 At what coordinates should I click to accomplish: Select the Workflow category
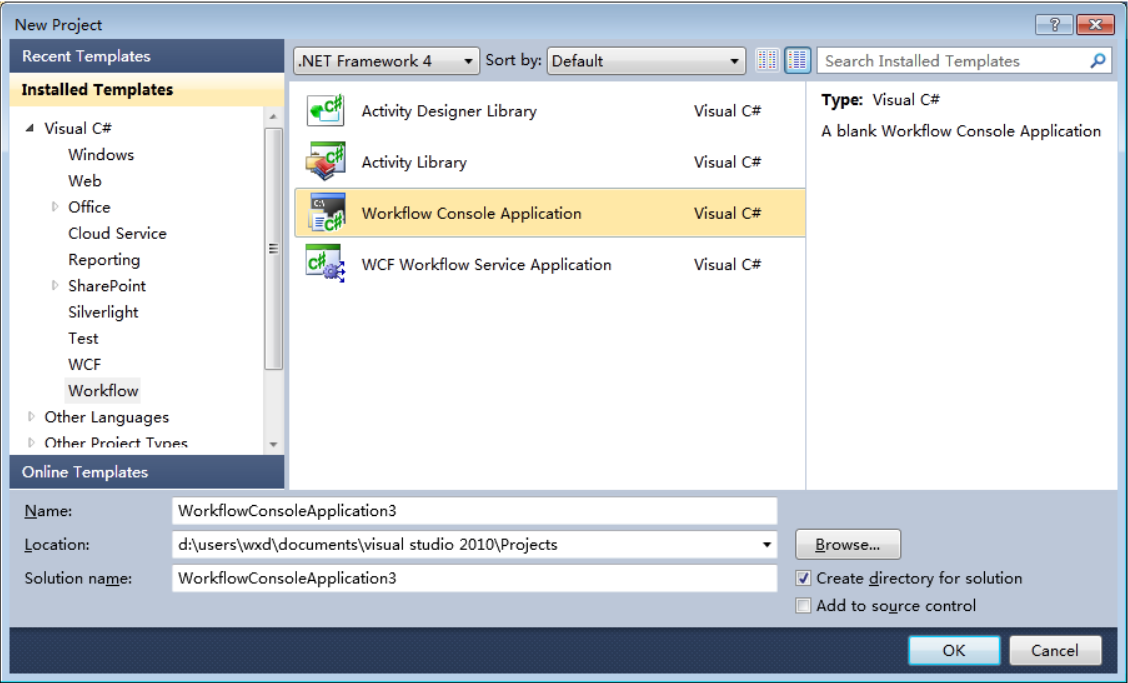pos(103,391)
